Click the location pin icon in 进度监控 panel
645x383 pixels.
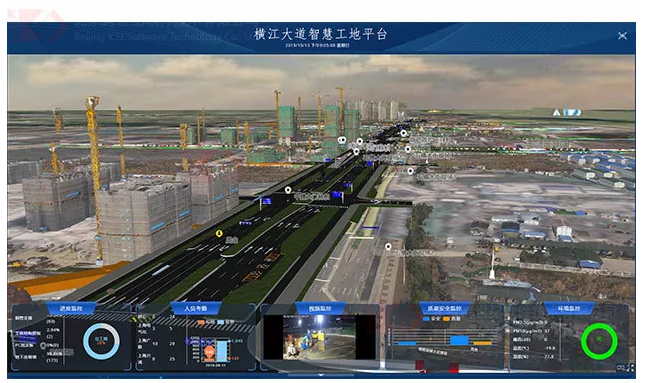[42, 346]
